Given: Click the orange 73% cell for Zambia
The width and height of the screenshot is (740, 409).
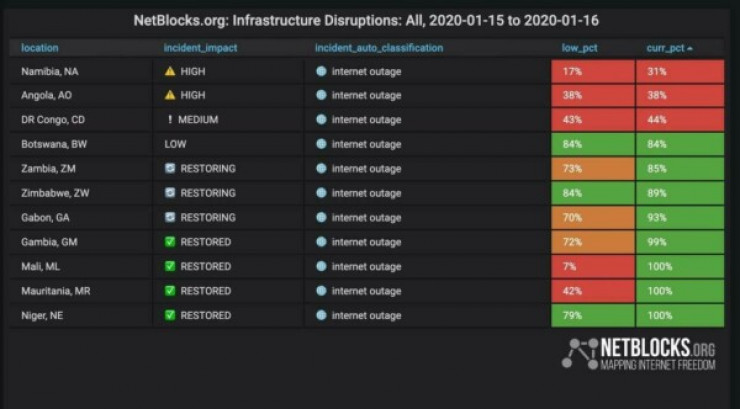Looking at the screenshot, I should (593, 169).
